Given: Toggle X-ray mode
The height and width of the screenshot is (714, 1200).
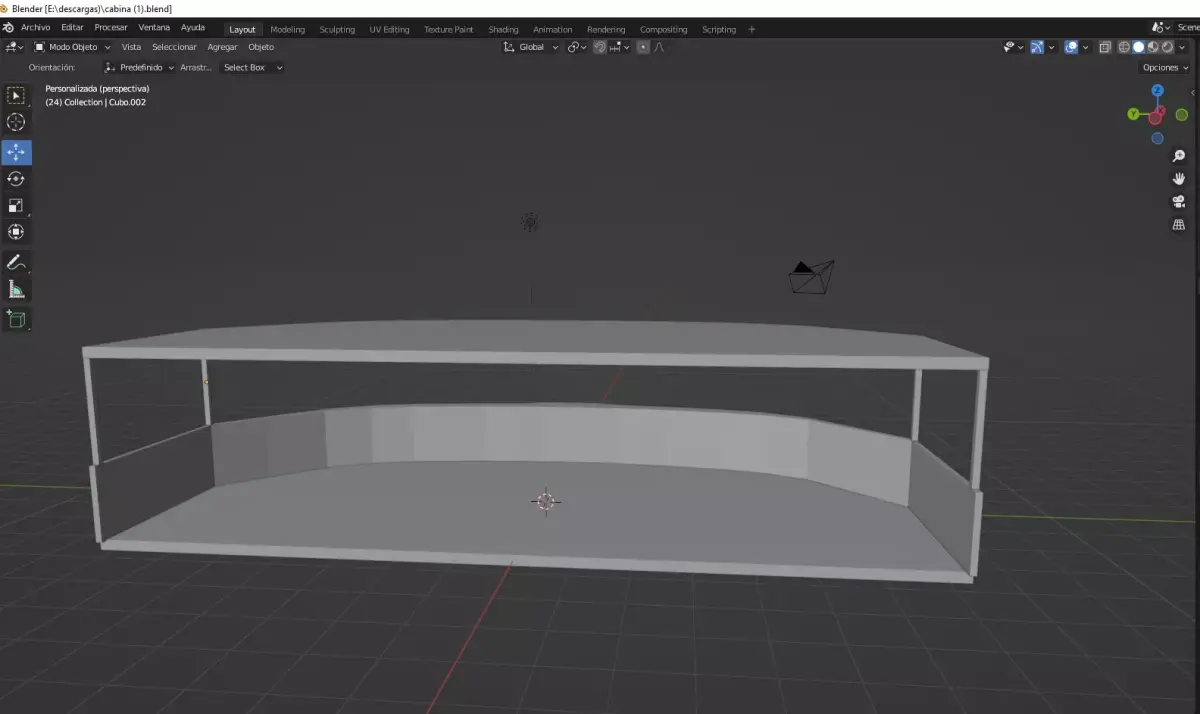Looking at the screenshot, I should point(1105,47).
